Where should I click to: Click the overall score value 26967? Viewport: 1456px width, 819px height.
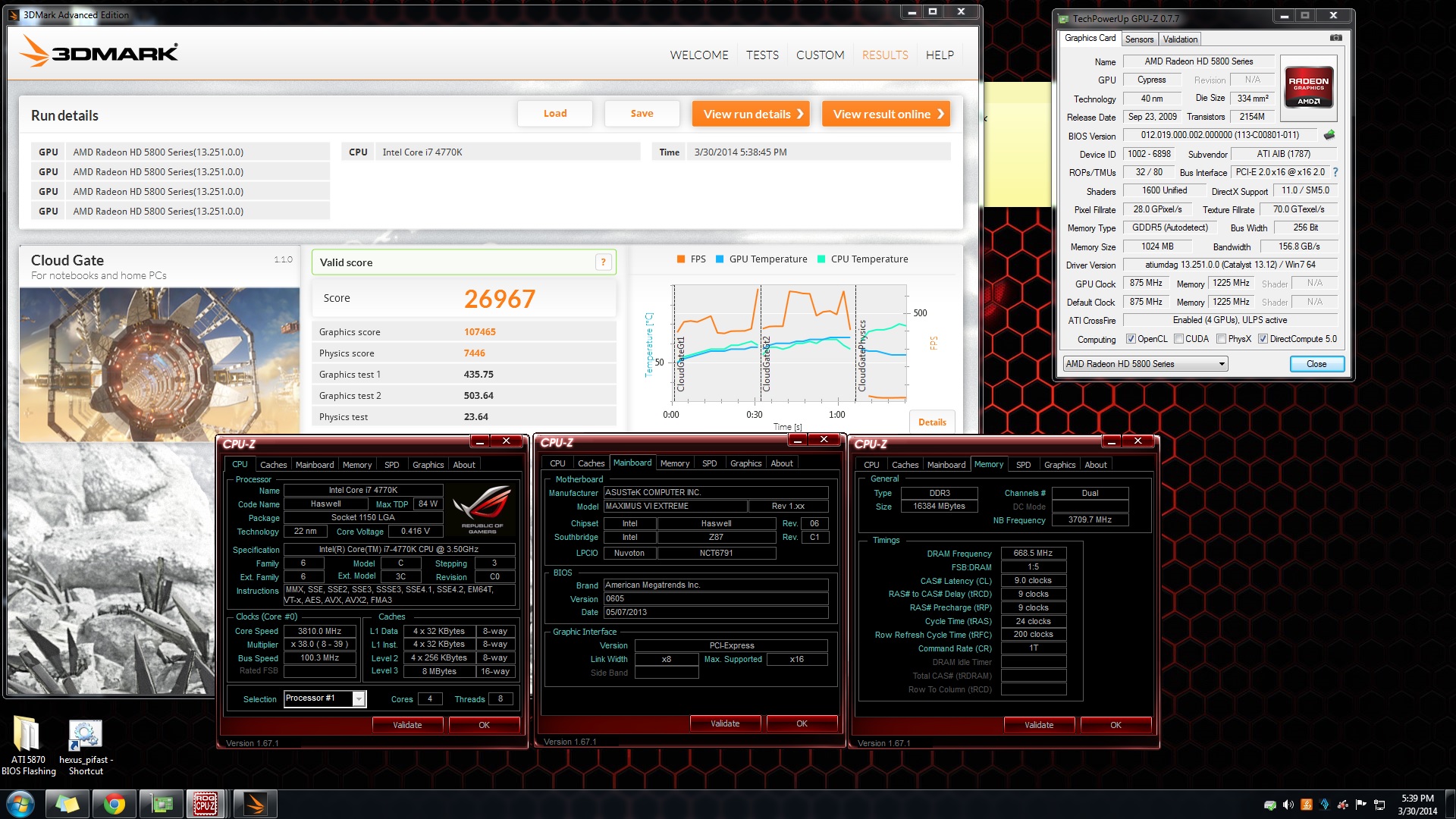pos(500,299)
